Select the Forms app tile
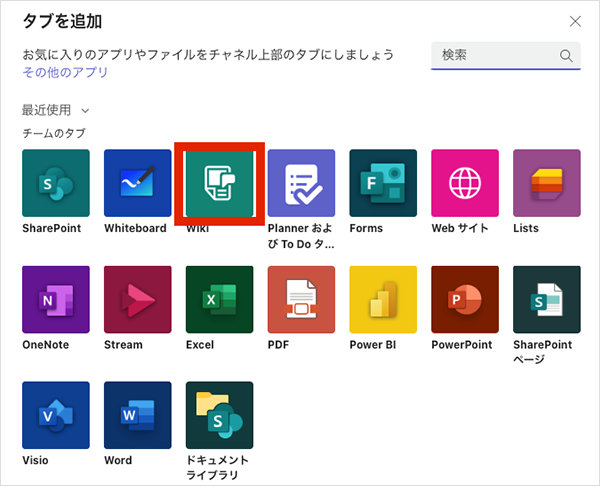 pos(383,183)
